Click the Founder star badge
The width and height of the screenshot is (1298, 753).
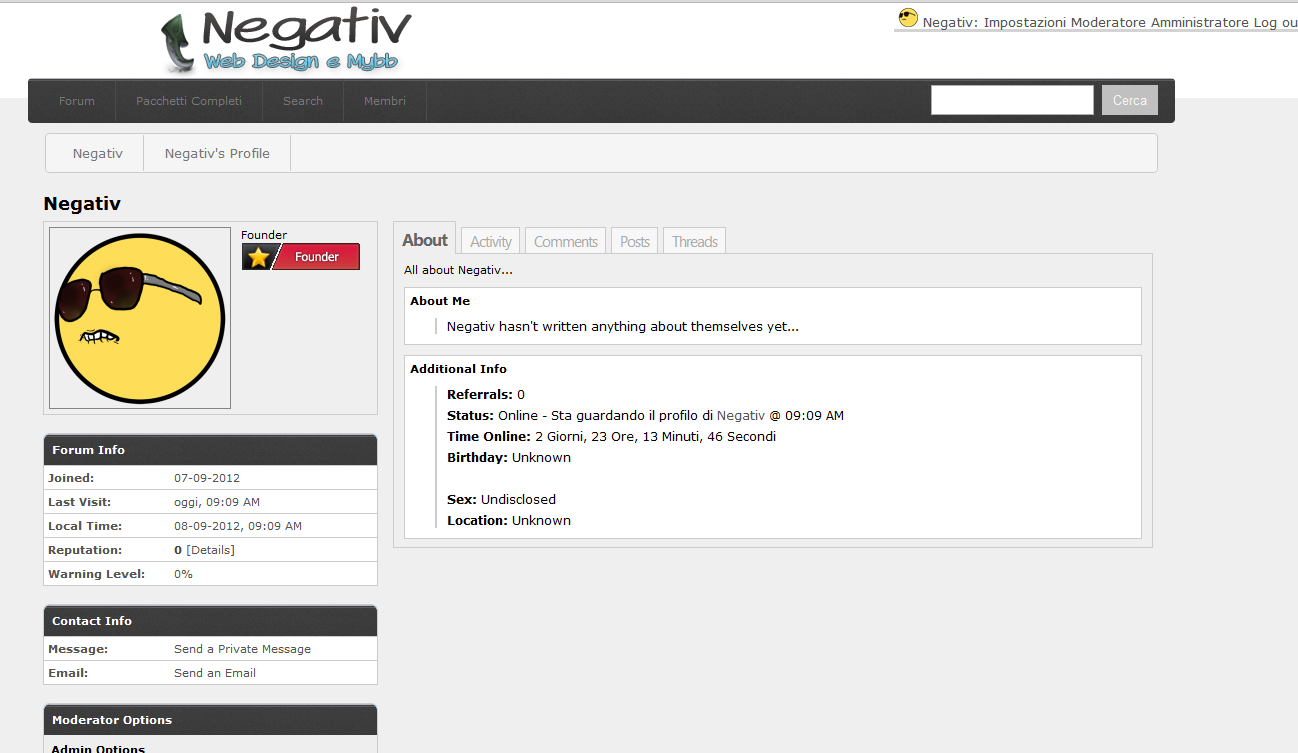[x=300, y=257]
